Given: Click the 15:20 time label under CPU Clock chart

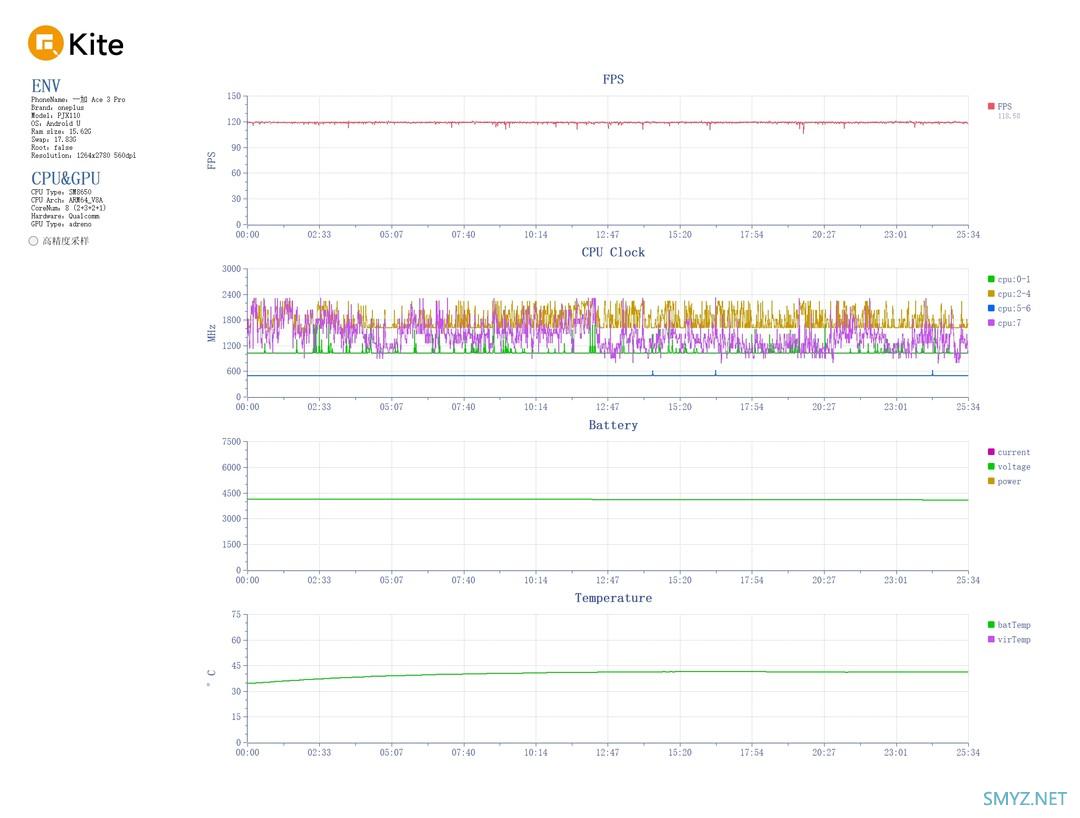Looking at the screenshot, I should 680,407.
